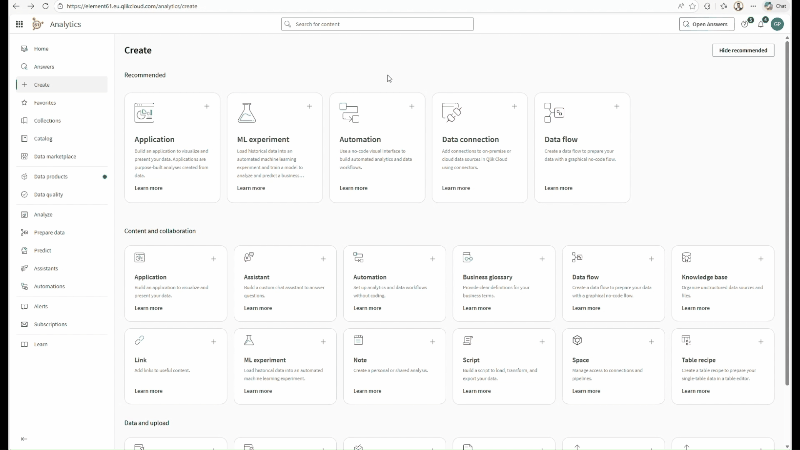Screen dimensions: 800x450
Task: Click plus on the Assistant card
Action: click(323, 259)
